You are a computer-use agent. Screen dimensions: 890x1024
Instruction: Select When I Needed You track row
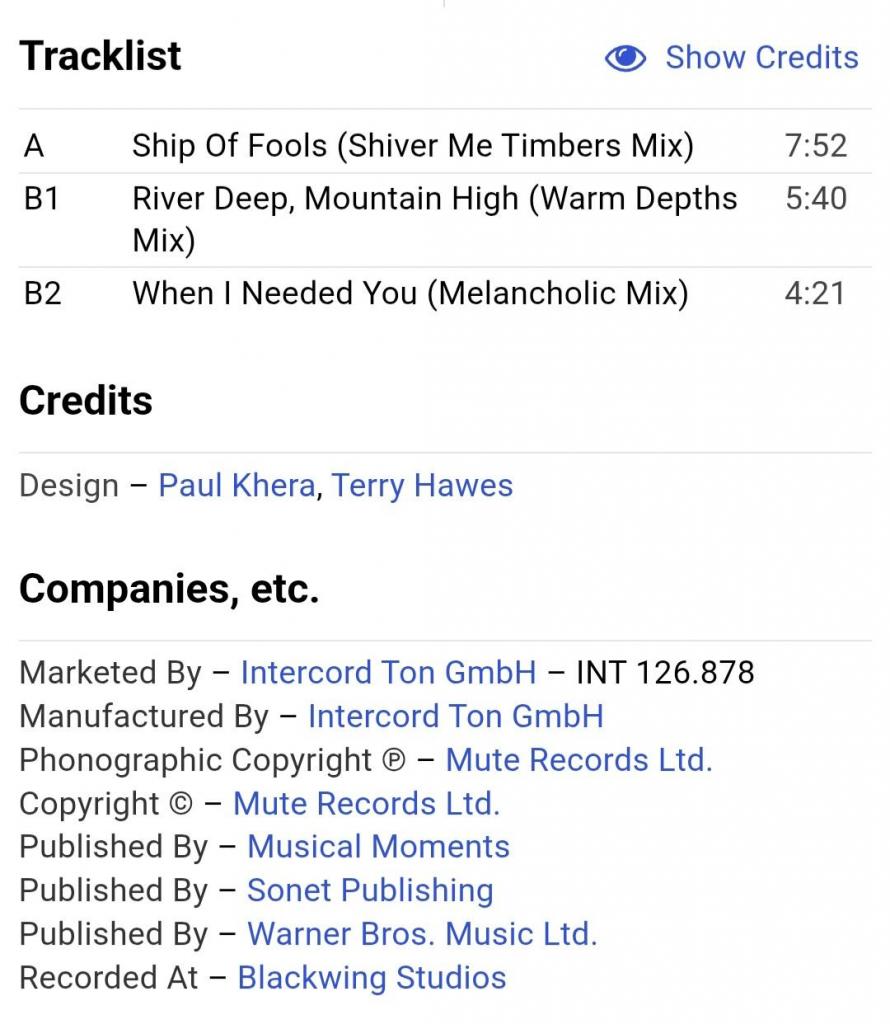click(x=445, y=293)
